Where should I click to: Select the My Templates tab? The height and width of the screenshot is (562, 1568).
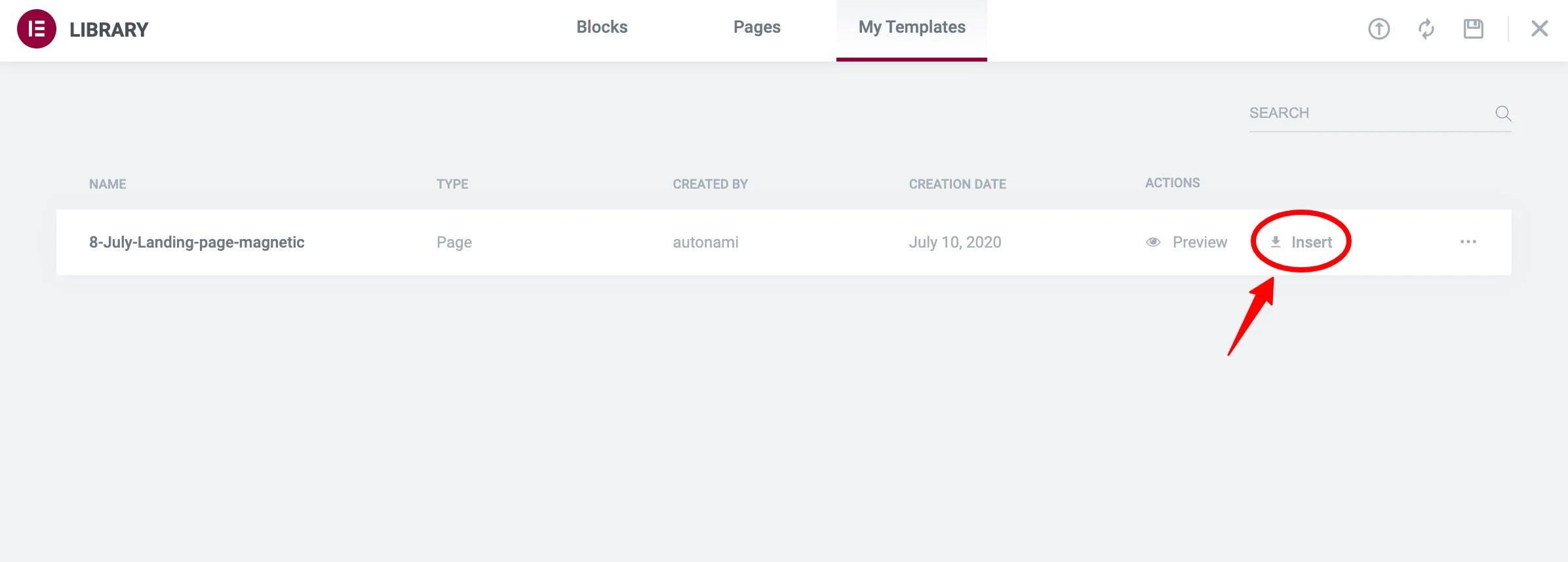[912, 27]
